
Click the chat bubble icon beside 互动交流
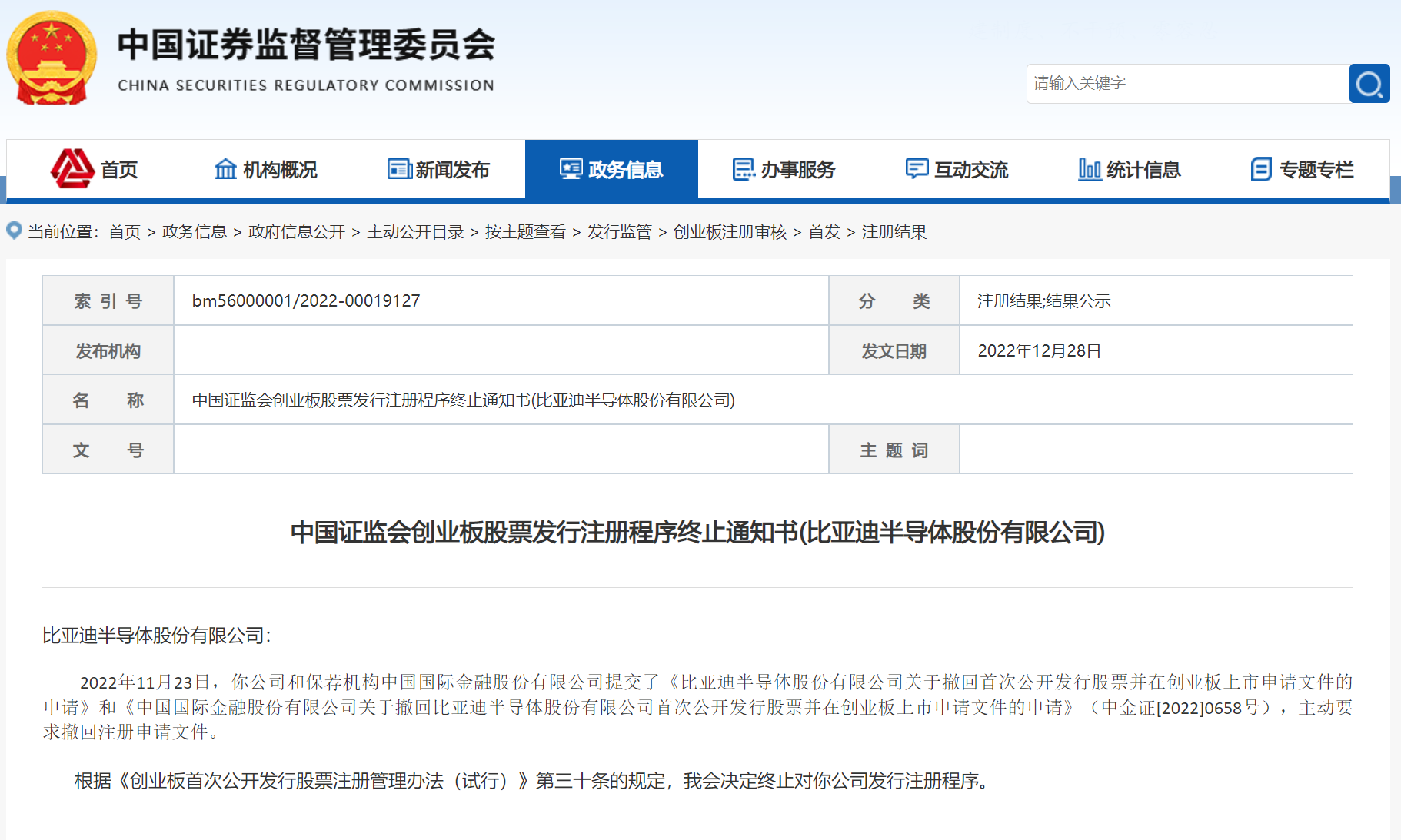[x=917, y=169]
